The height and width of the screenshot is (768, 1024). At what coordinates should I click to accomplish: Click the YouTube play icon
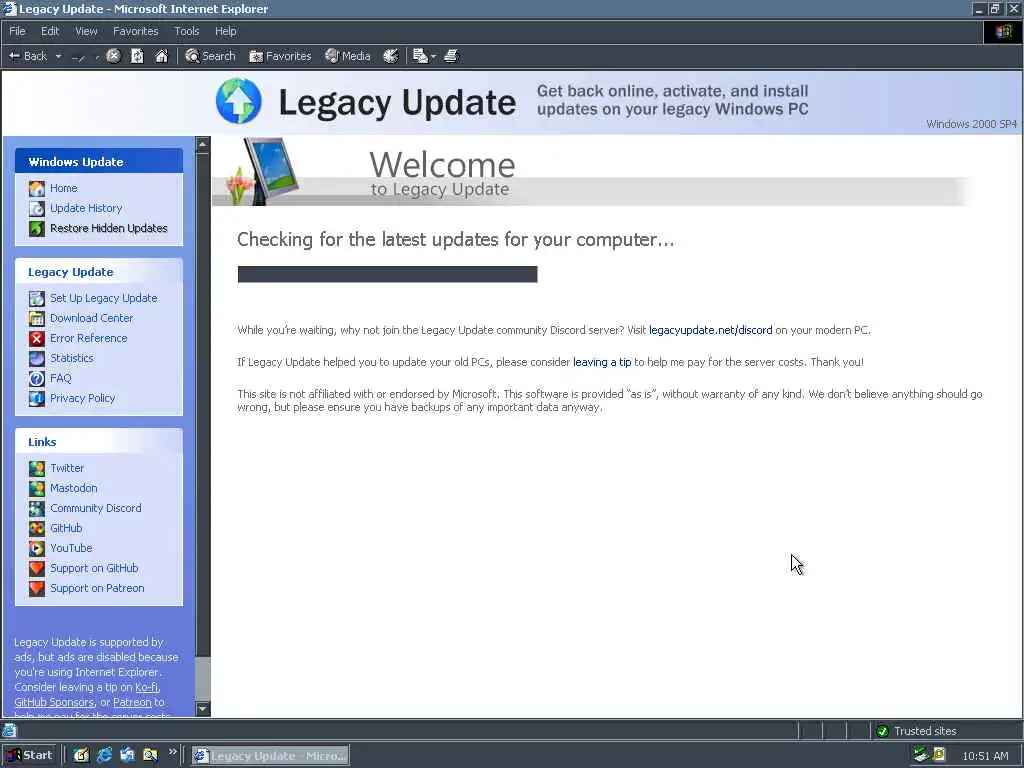[37, 549]
